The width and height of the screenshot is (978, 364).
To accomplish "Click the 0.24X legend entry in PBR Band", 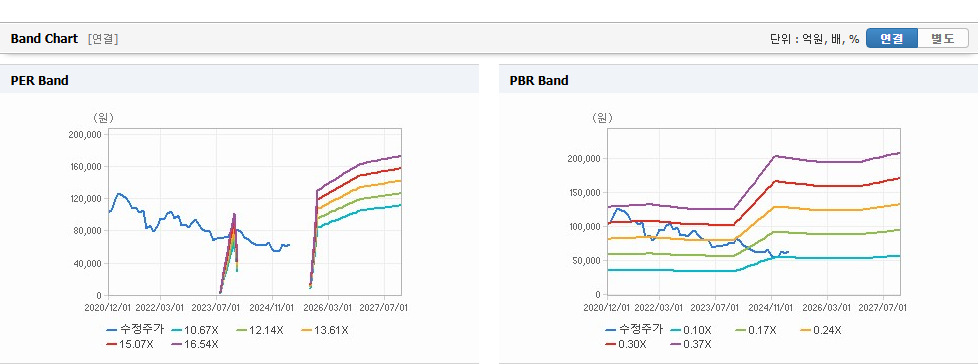I will [821, 330].
